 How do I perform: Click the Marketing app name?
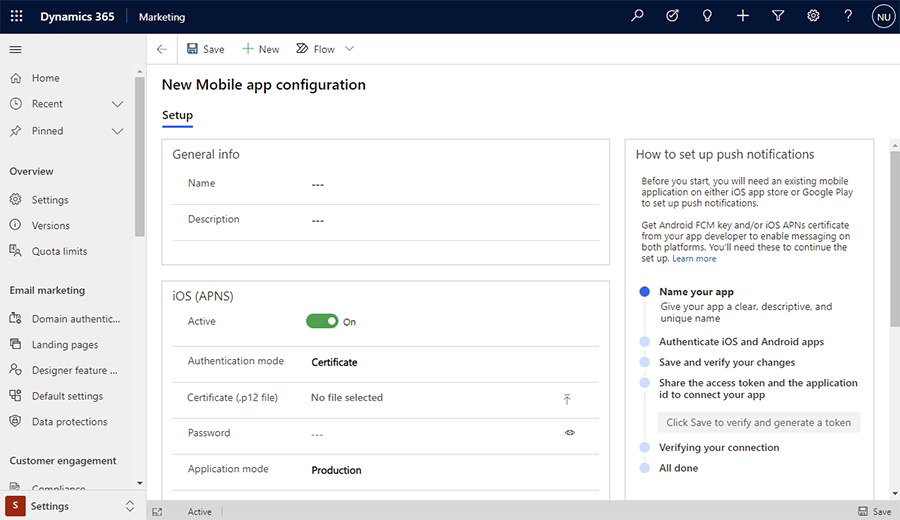162,17
